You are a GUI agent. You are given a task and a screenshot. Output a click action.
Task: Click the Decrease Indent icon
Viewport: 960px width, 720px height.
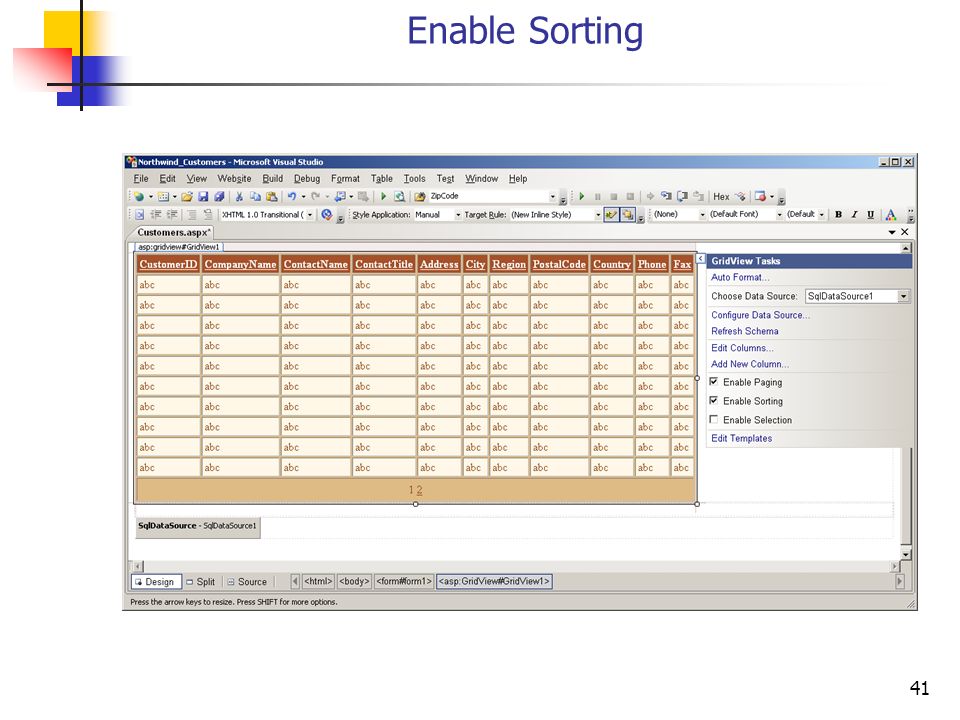pos(156,214)
